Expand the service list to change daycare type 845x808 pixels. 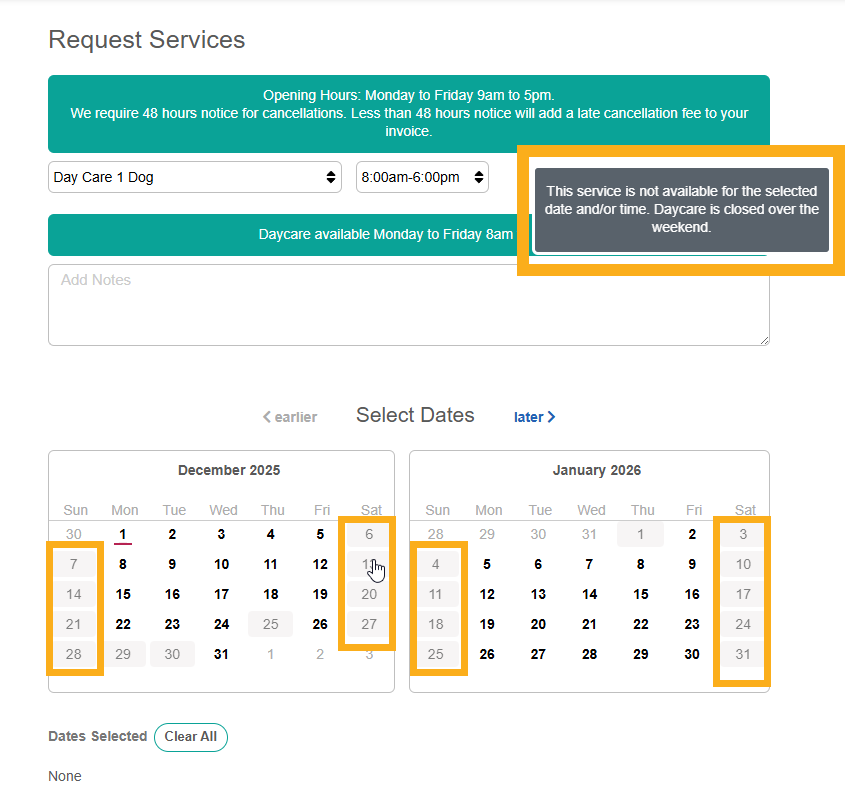click(x=195, y=176)
